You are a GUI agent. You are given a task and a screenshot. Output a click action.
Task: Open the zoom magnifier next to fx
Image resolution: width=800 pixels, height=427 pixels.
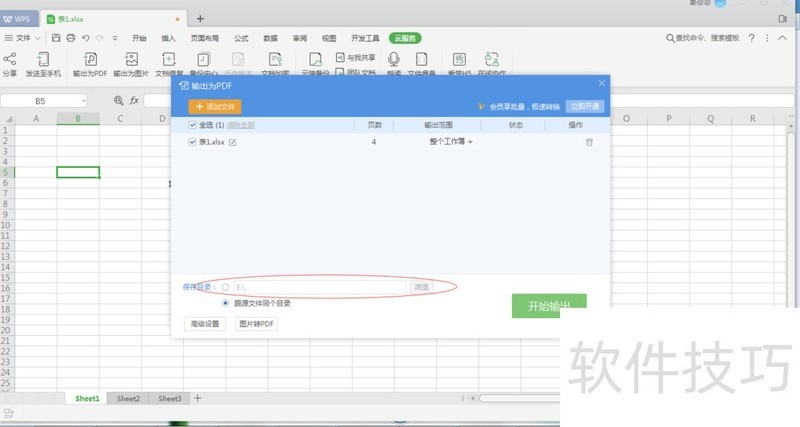pos(118,101)
